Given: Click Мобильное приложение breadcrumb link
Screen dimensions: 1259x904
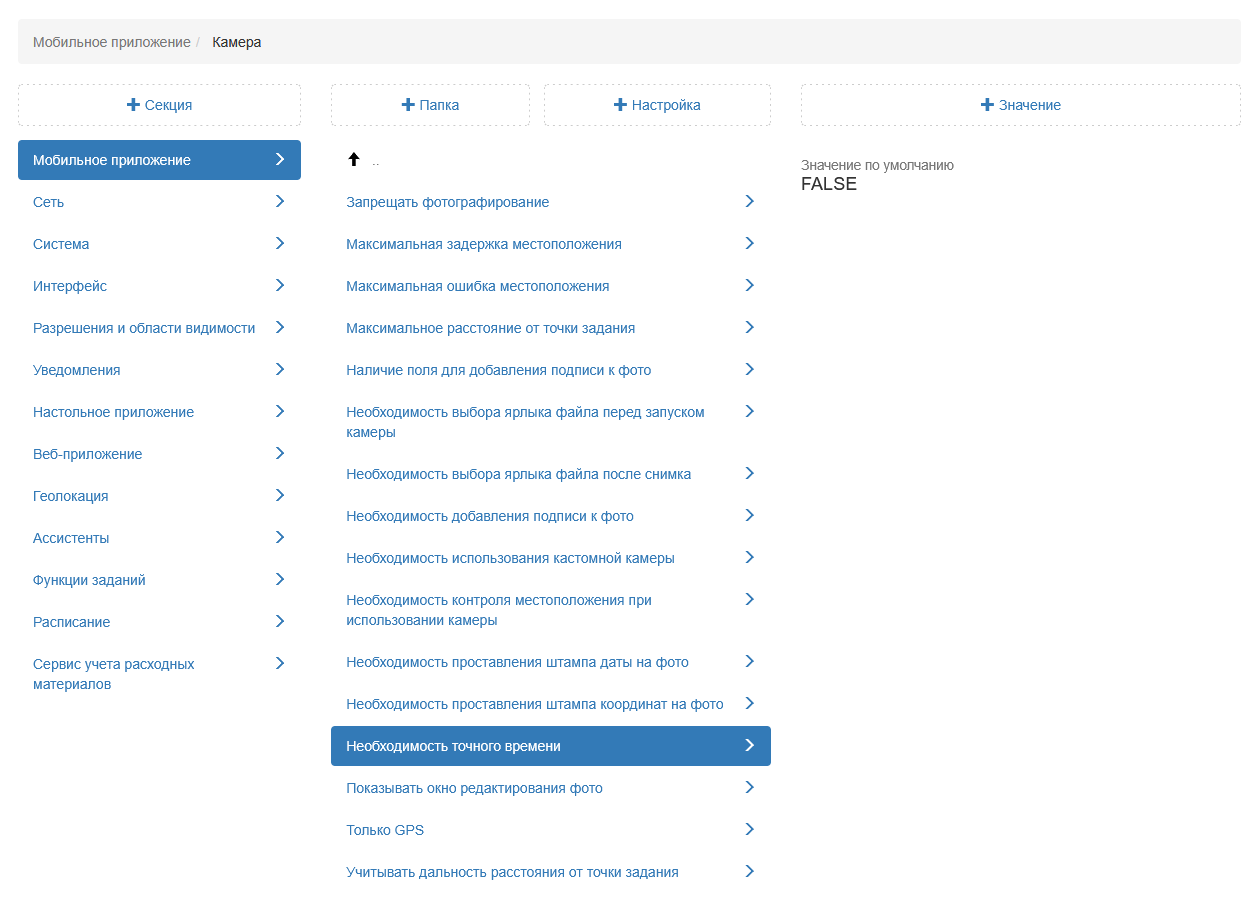Looking at the screenshot, I should pos(111,42).
